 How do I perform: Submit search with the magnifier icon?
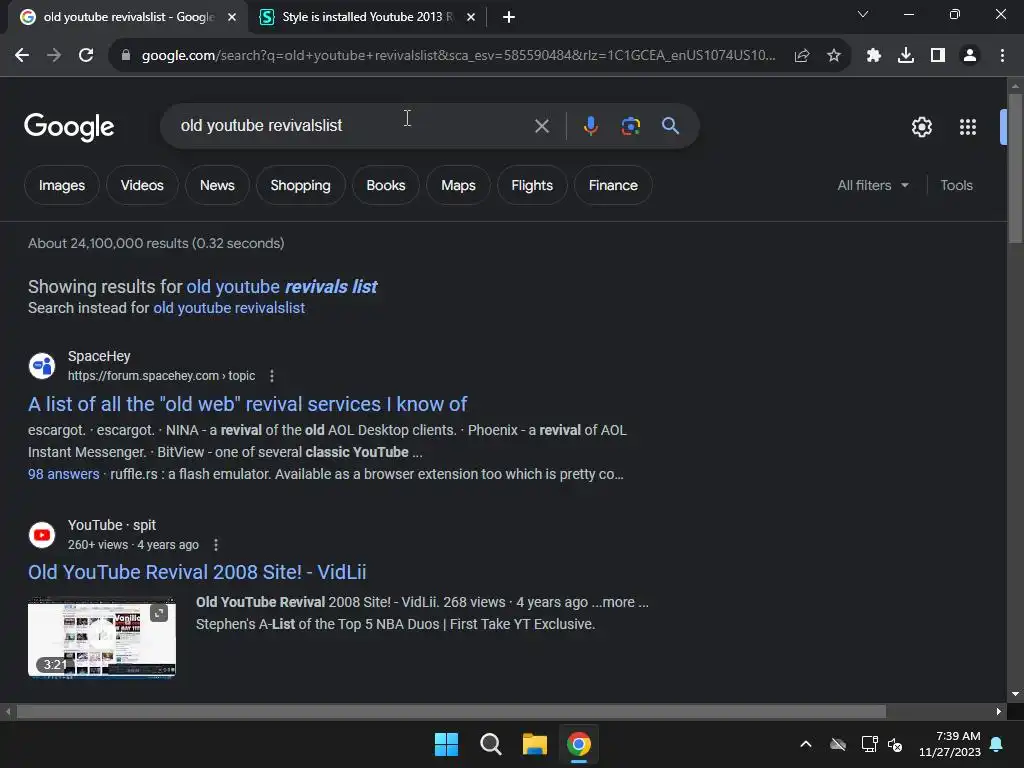[671, 126]
